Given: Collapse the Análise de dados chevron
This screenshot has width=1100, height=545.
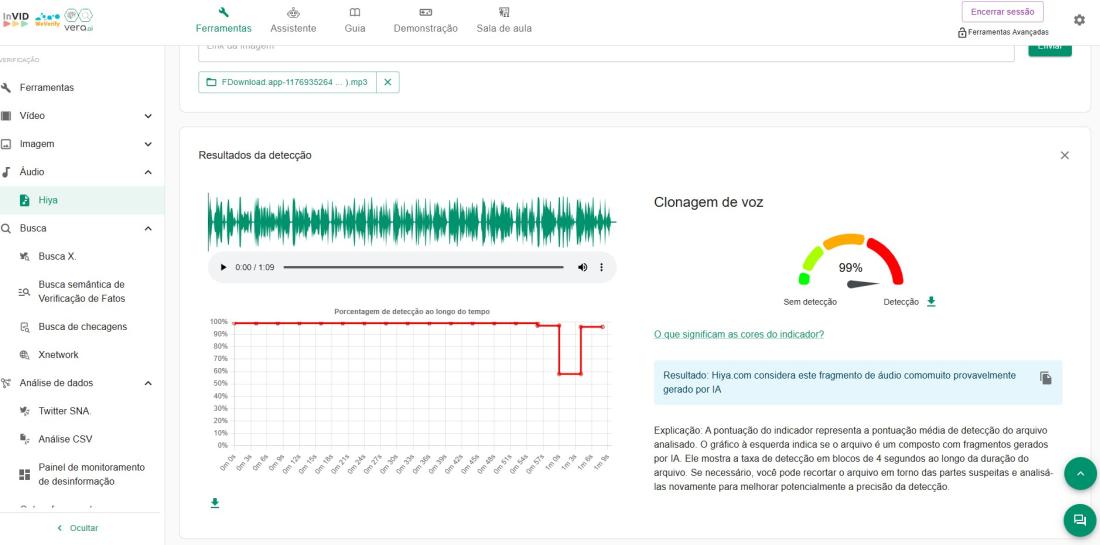Looking at the screenshot, I should click(x=148, y=383).
